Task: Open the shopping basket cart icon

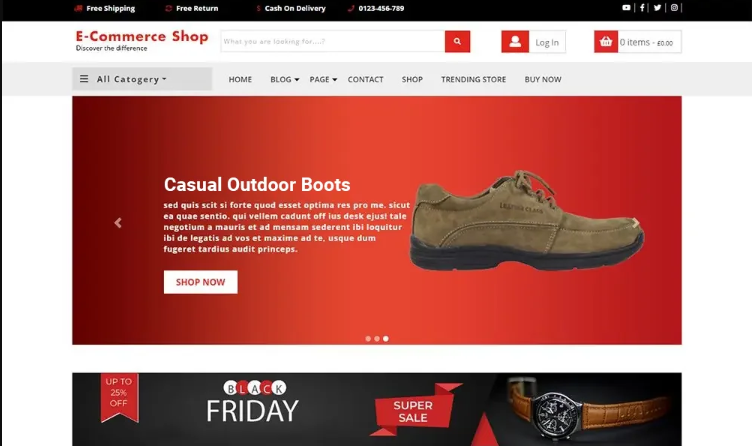Action: pos(606,42)
